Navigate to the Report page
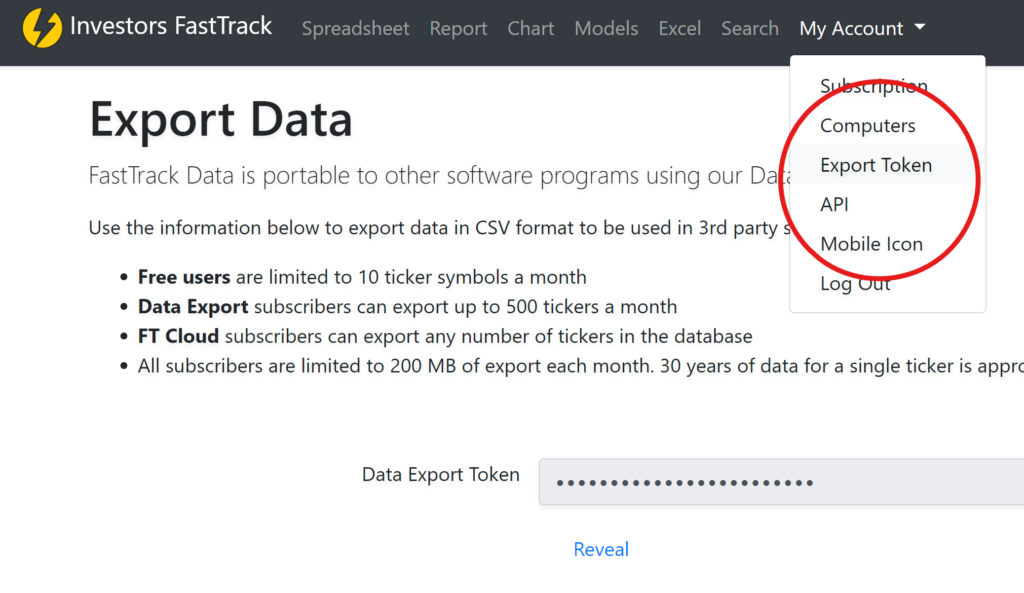Viewport: 1024px width, 593px height. coord(458,28)
